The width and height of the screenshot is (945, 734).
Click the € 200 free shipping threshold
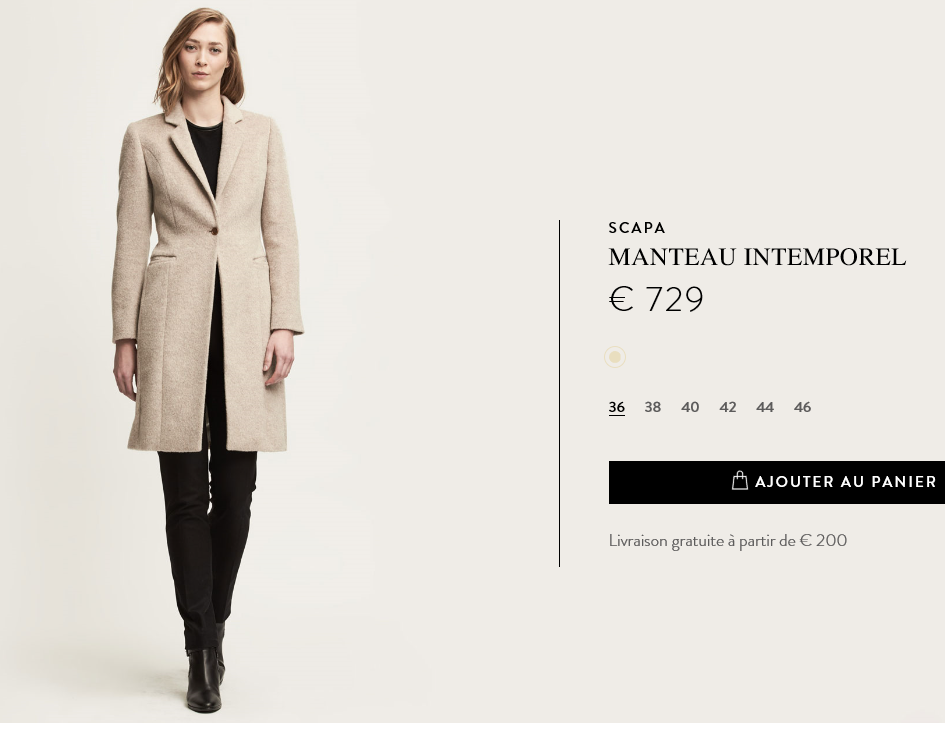tap(823, 541)
